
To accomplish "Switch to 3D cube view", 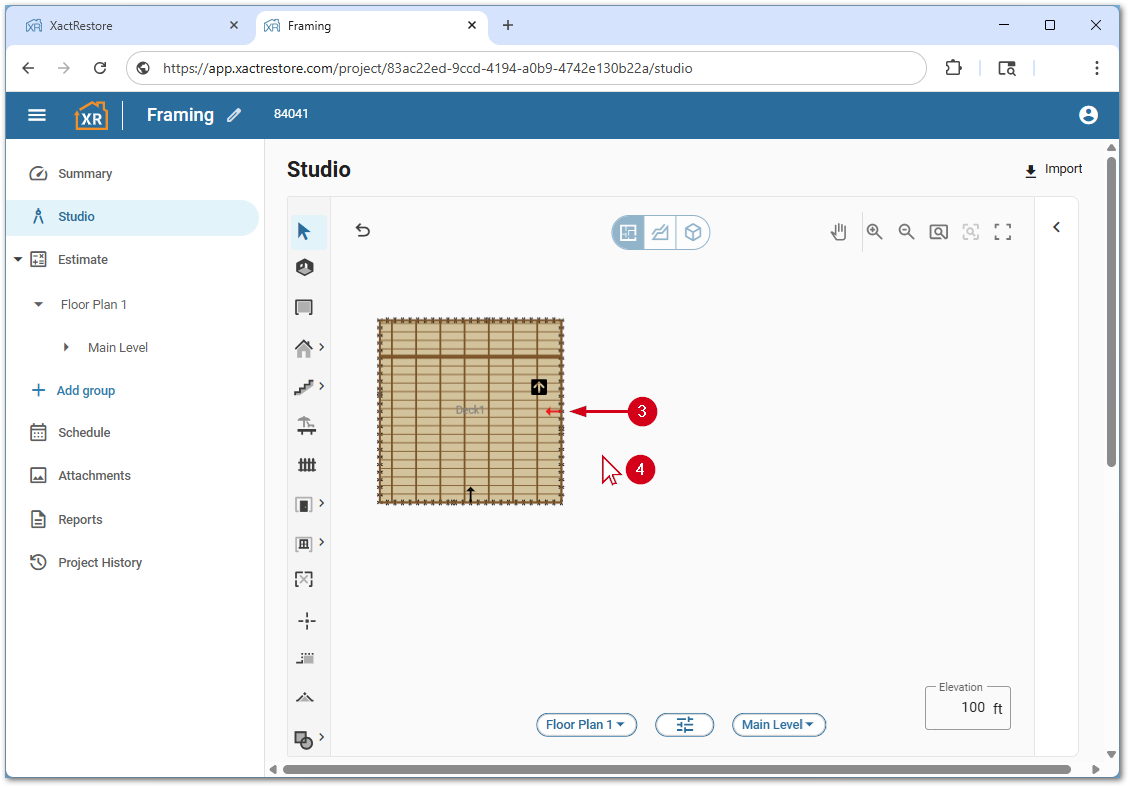I will coord(693,233).
